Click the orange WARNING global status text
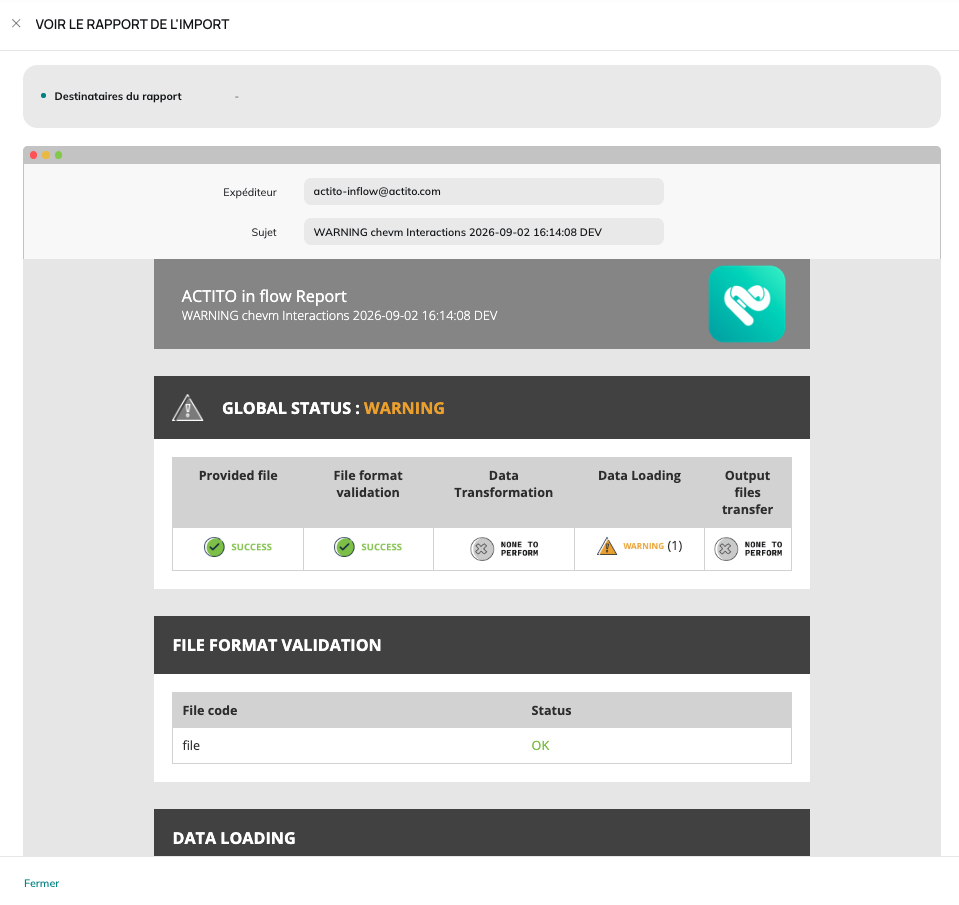 404,408
